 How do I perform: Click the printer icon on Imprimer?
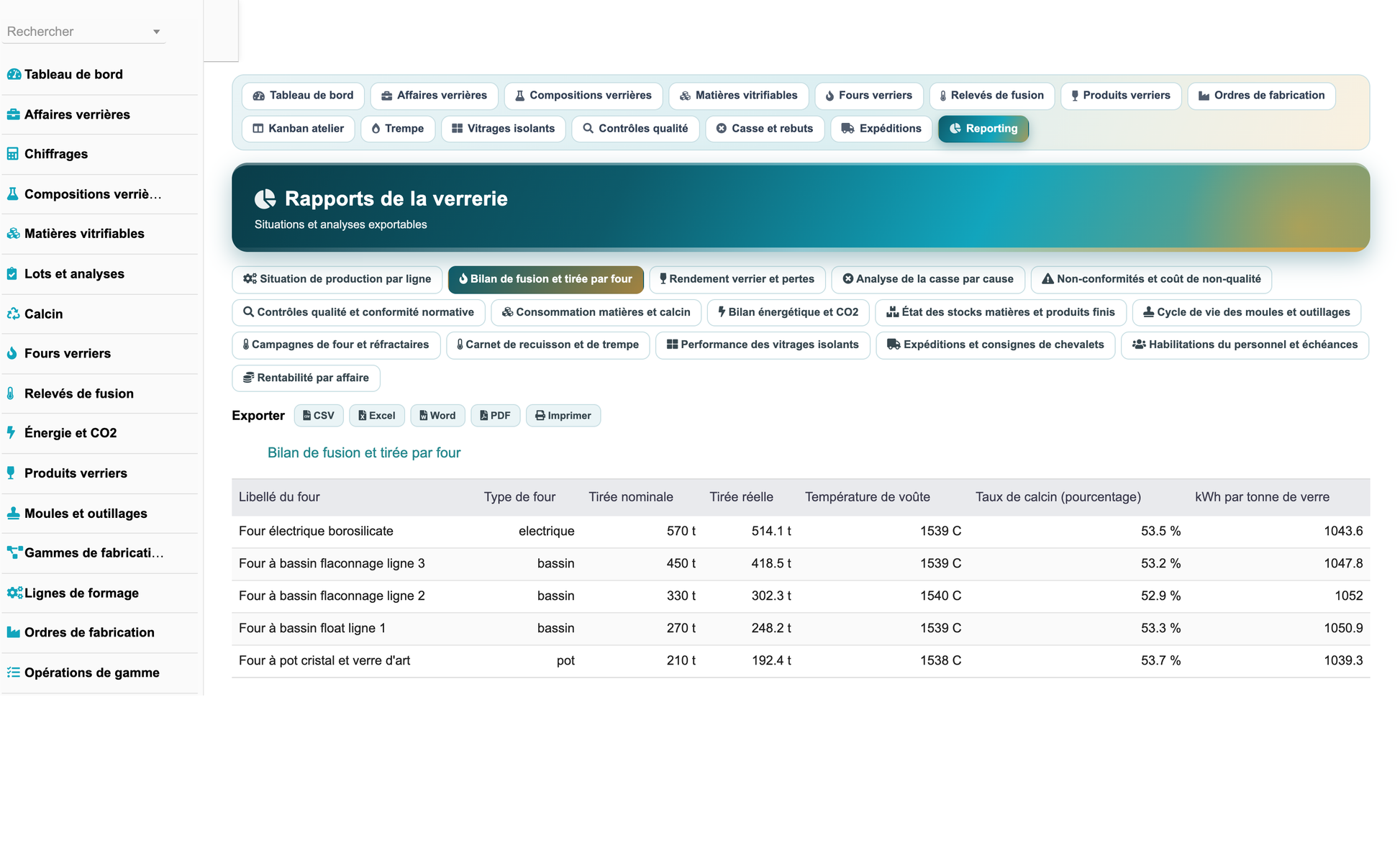click(x=540, y=416)
